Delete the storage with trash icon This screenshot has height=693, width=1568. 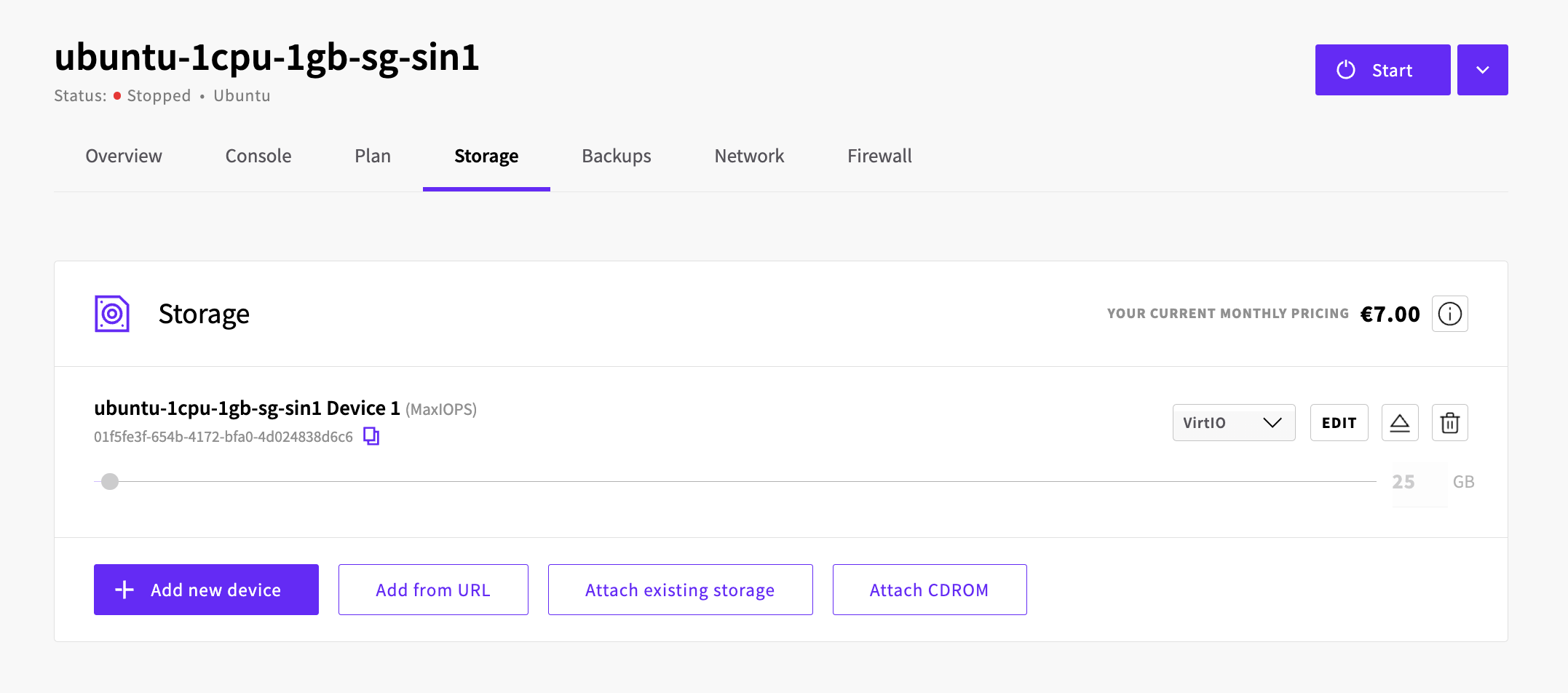pos(1449,423)
